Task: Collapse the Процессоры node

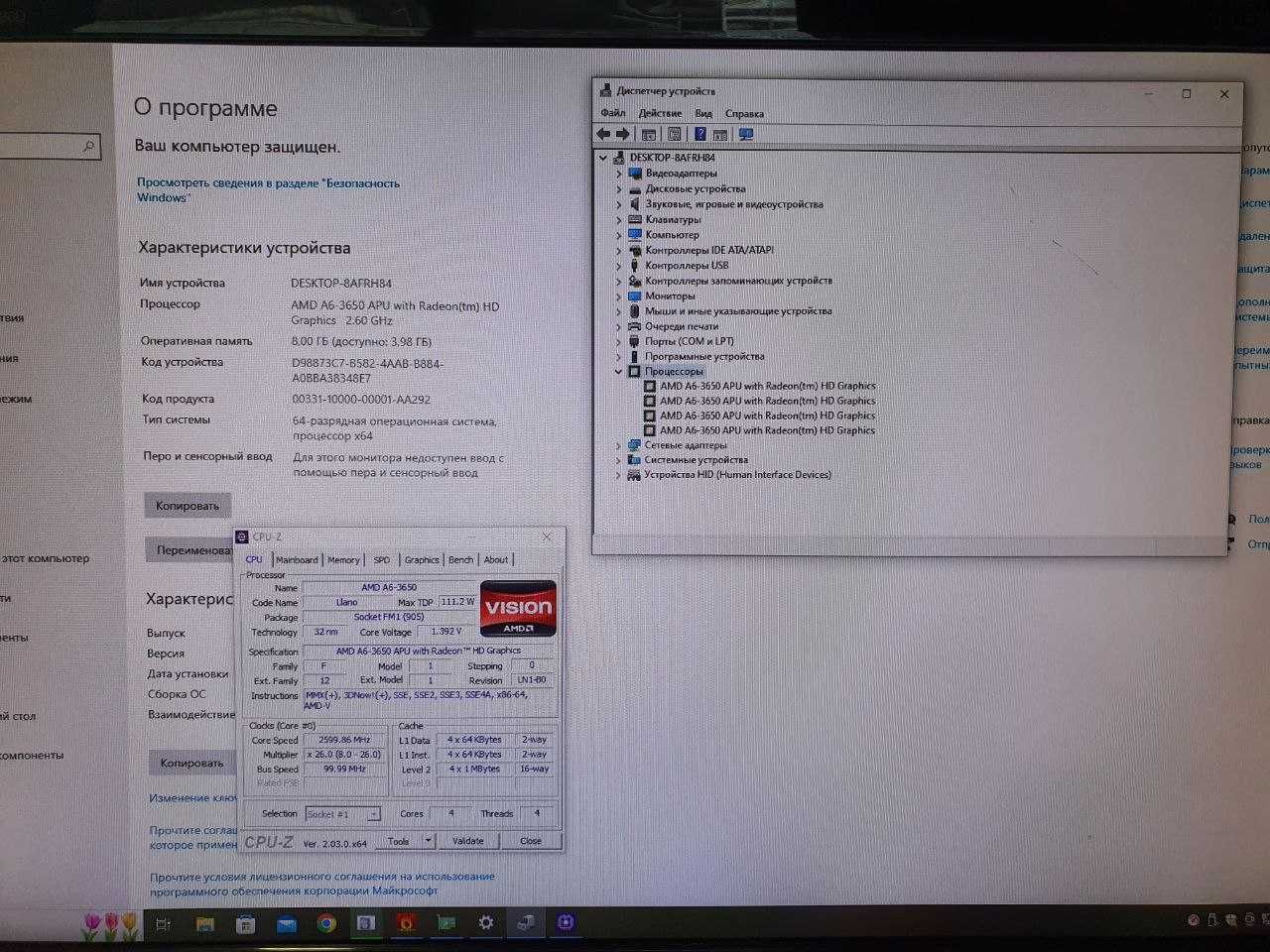Action: [x=619, y=371]
